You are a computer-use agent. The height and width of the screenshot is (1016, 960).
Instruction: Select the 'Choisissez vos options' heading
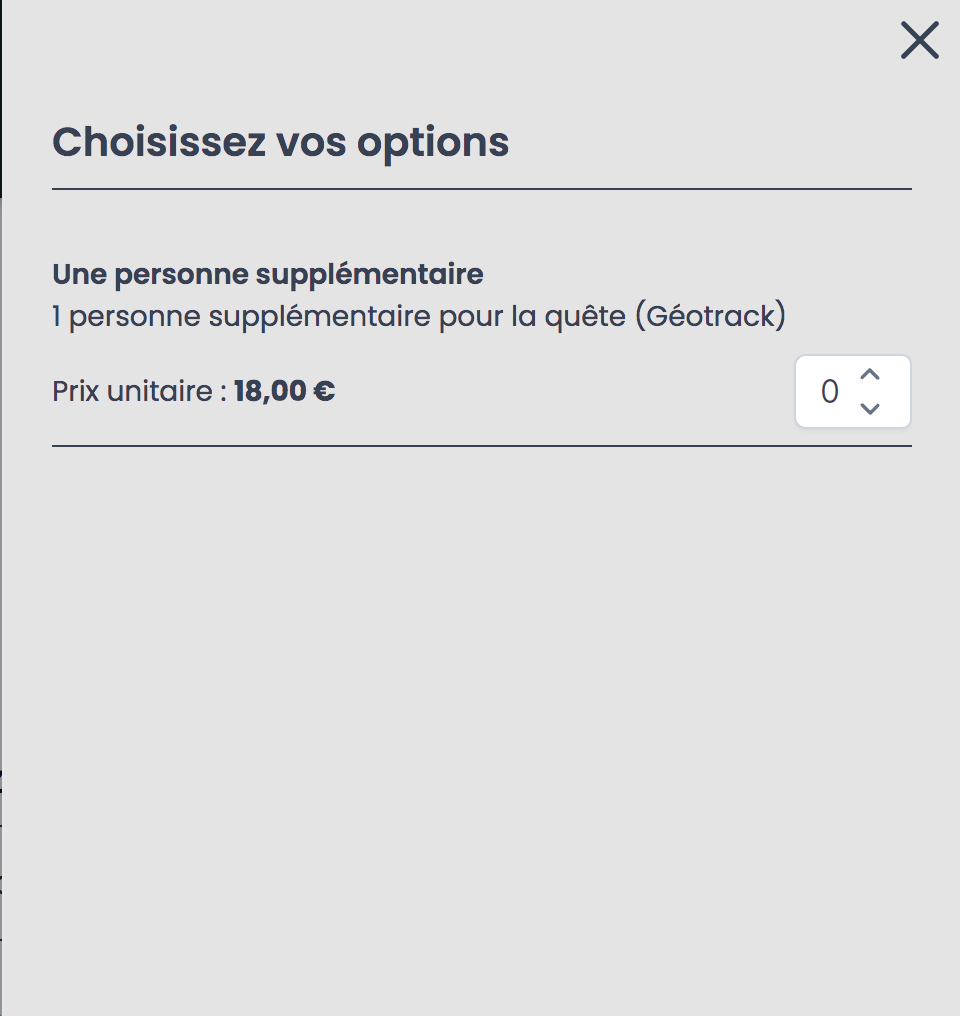tap(280, 143)
